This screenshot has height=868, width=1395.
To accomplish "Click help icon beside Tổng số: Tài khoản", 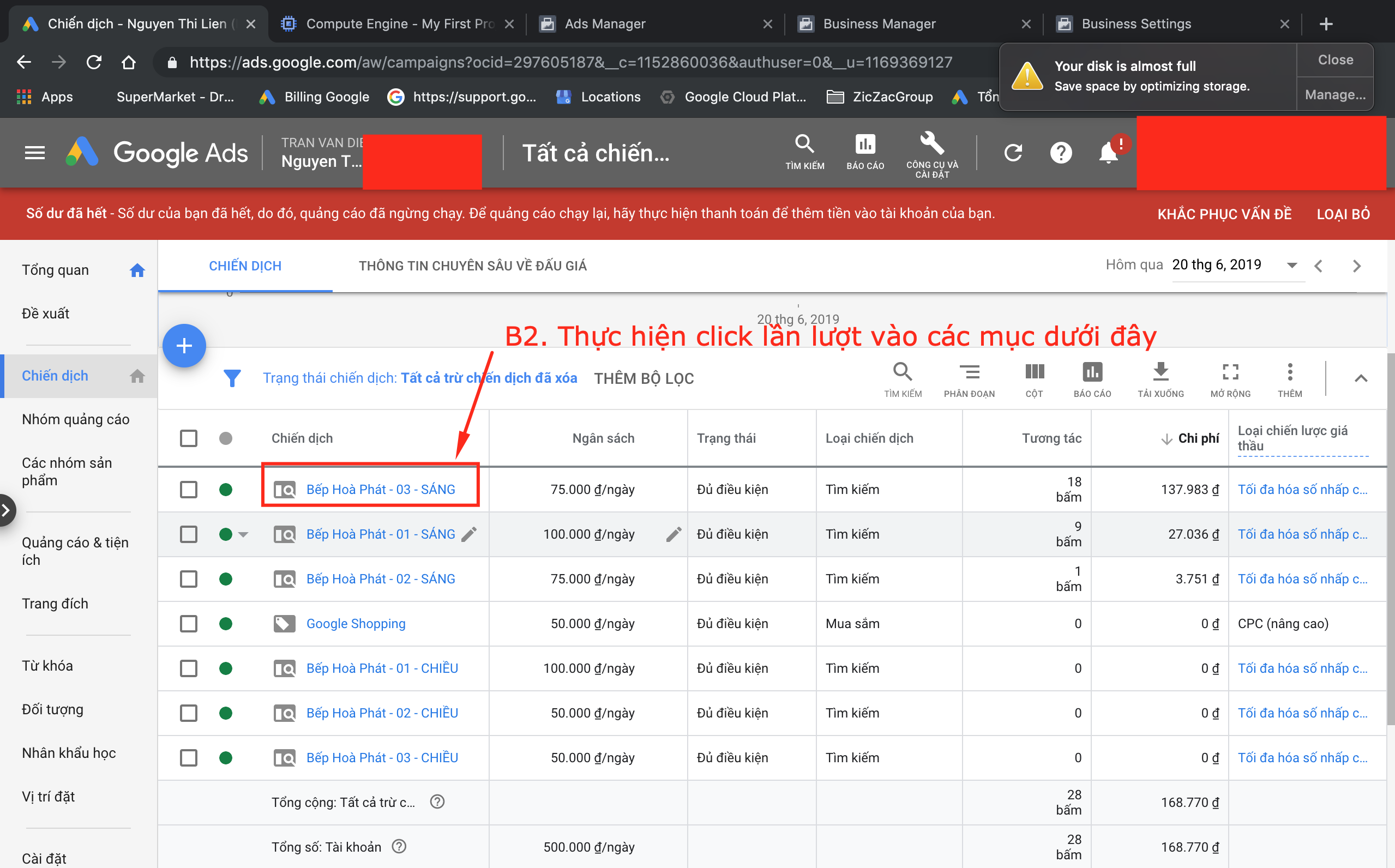I will click(399, 846).
